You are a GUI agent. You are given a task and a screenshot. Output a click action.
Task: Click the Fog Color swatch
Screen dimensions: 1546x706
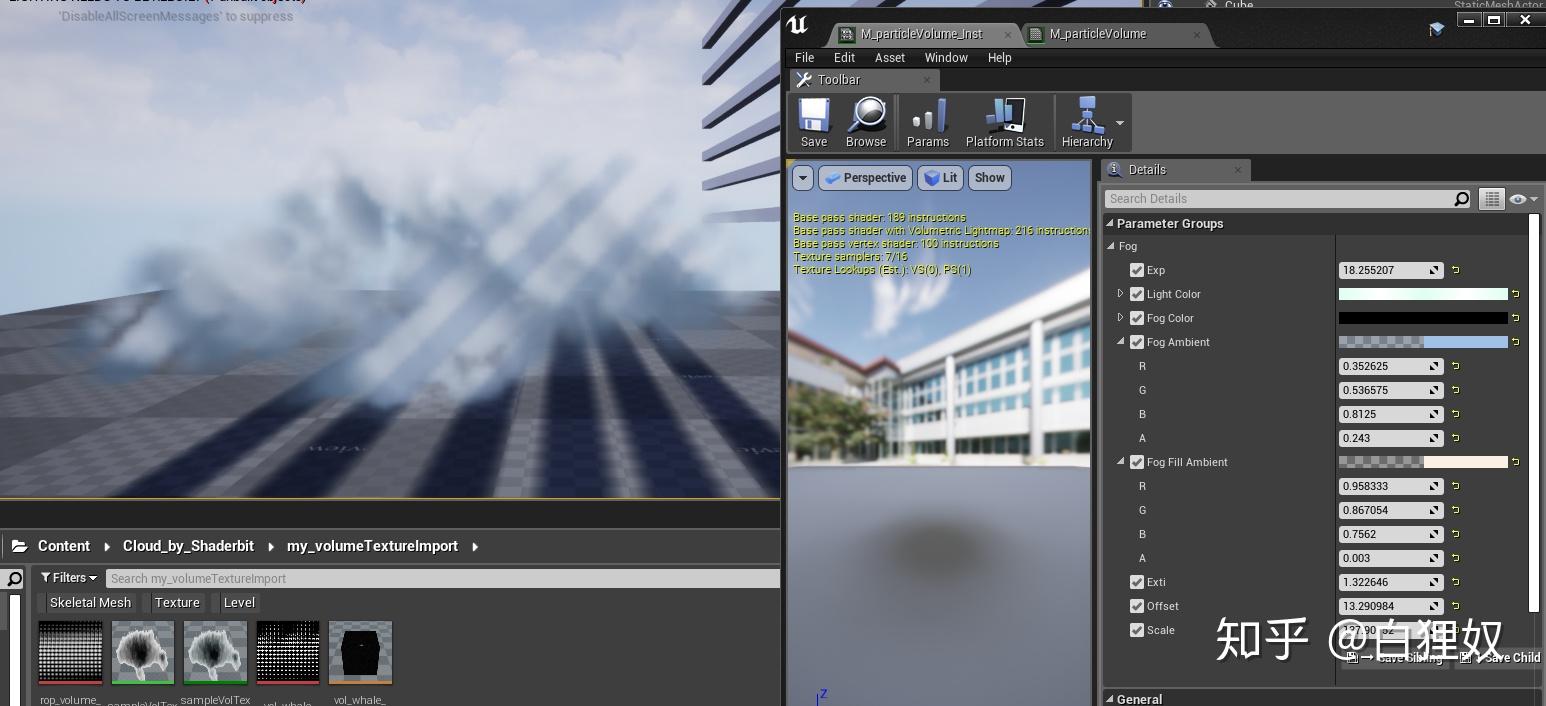1422,318
